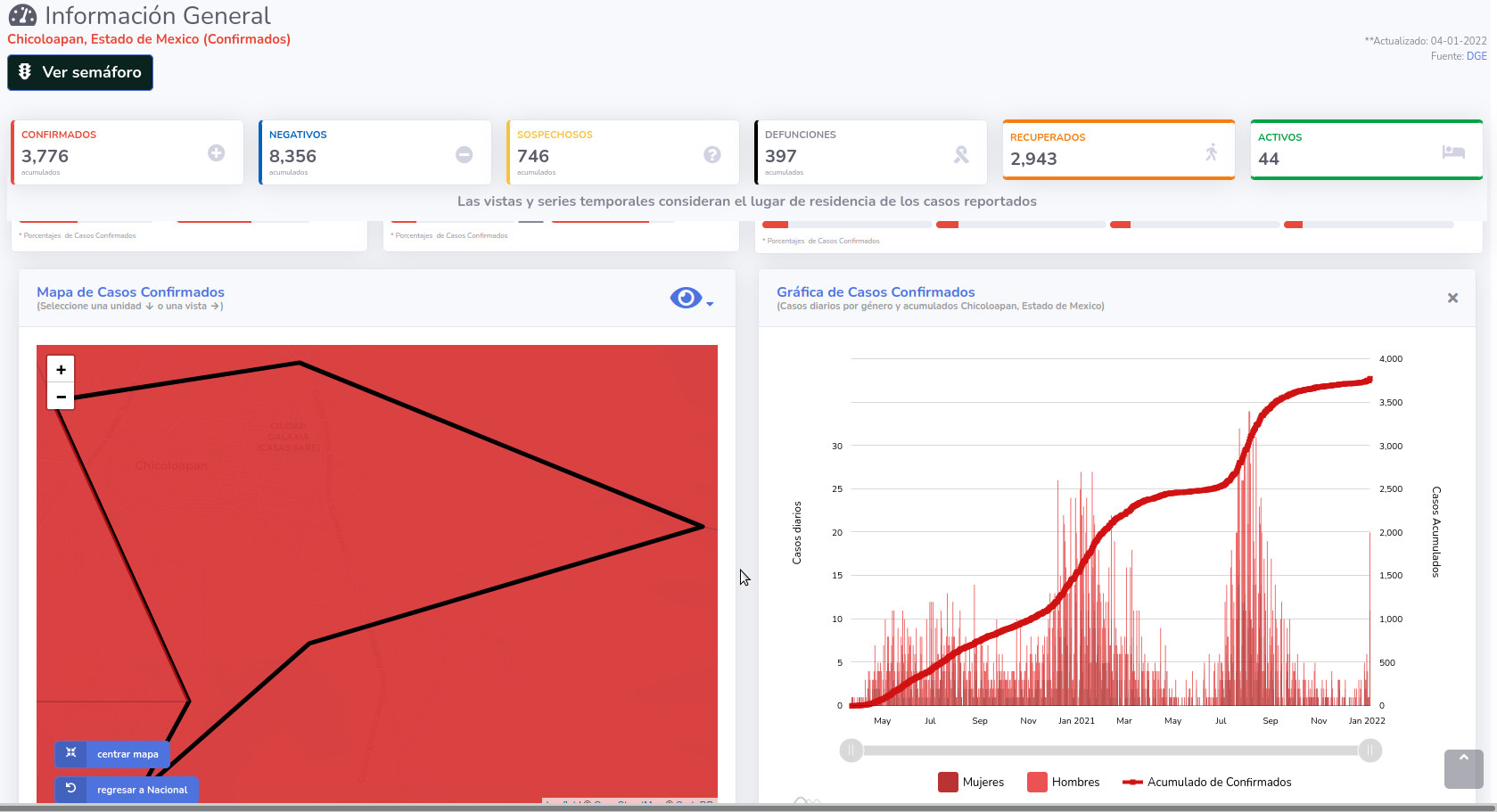Click the Información General page heading
The height and width of the screenshot is (812, 1497).
point(157,16)
